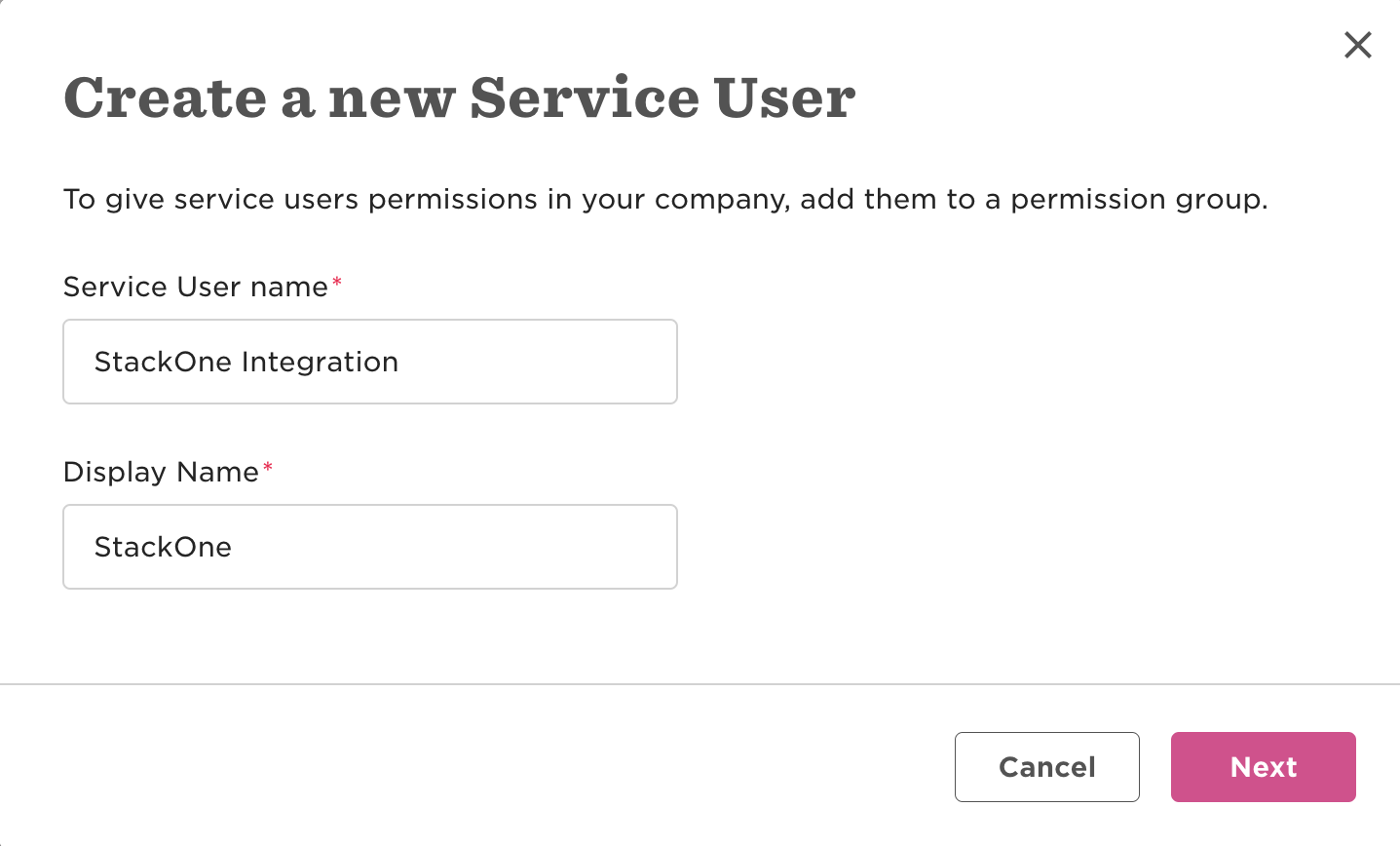This screenshot has width=1400, height=846.
Task: Click the 'StackOne Integration' text in field
Action: tap(246, 362)
